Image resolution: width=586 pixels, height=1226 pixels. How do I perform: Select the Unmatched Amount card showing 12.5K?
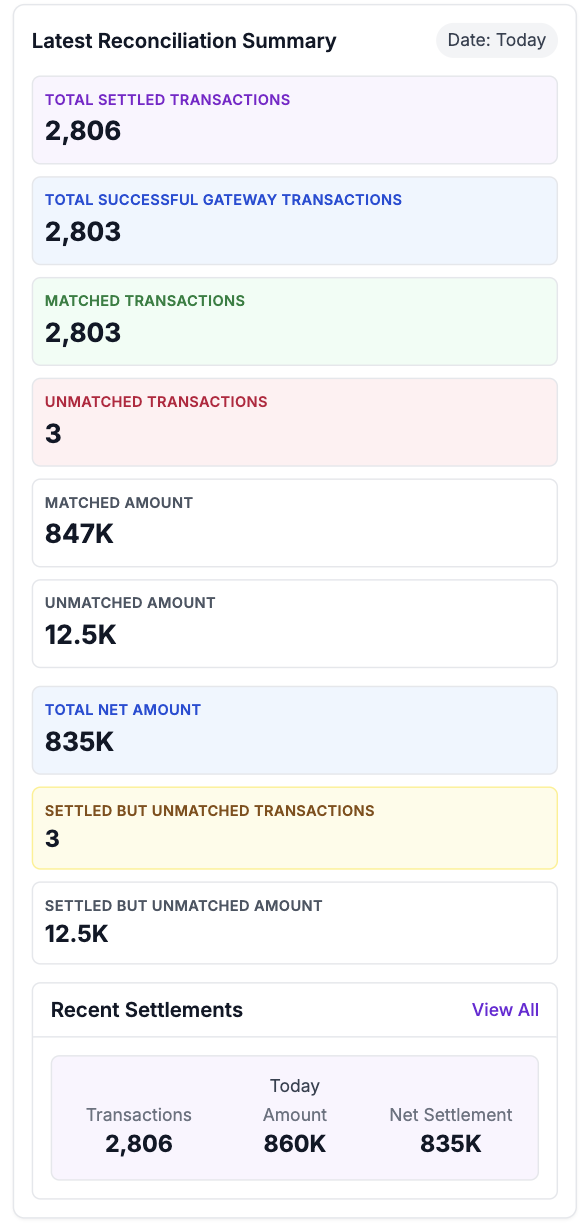click(x=295, y=623)
